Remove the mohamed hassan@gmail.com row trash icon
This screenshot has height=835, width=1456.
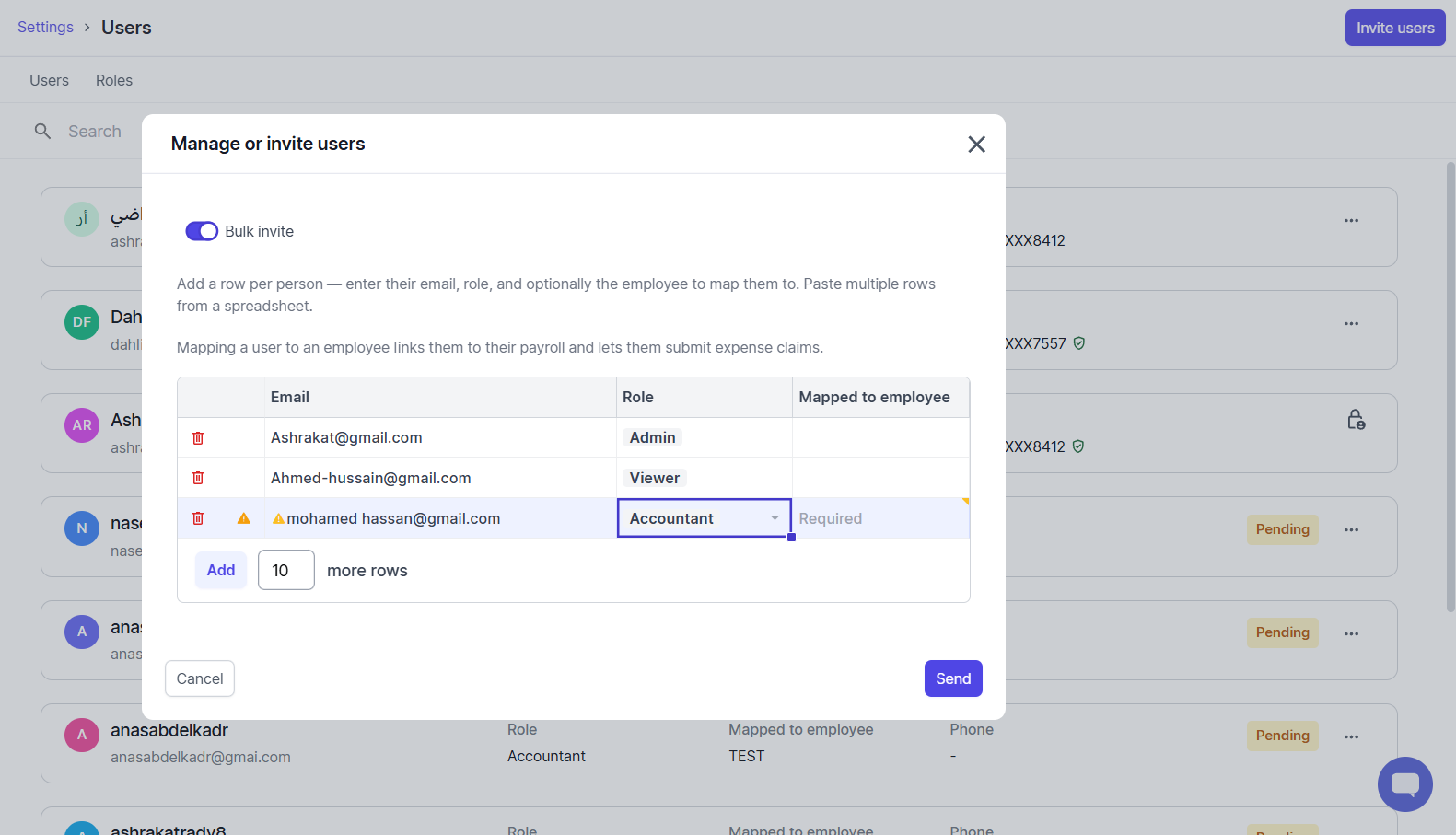coord(198,518)
